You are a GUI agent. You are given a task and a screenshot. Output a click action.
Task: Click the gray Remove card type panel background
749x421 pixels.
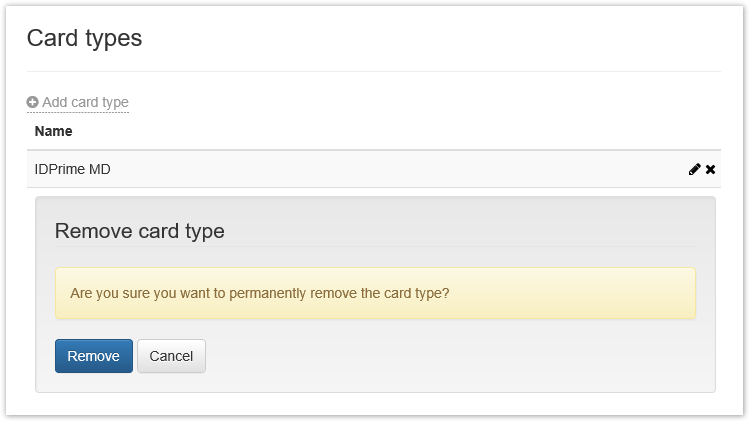coord(450,358)
